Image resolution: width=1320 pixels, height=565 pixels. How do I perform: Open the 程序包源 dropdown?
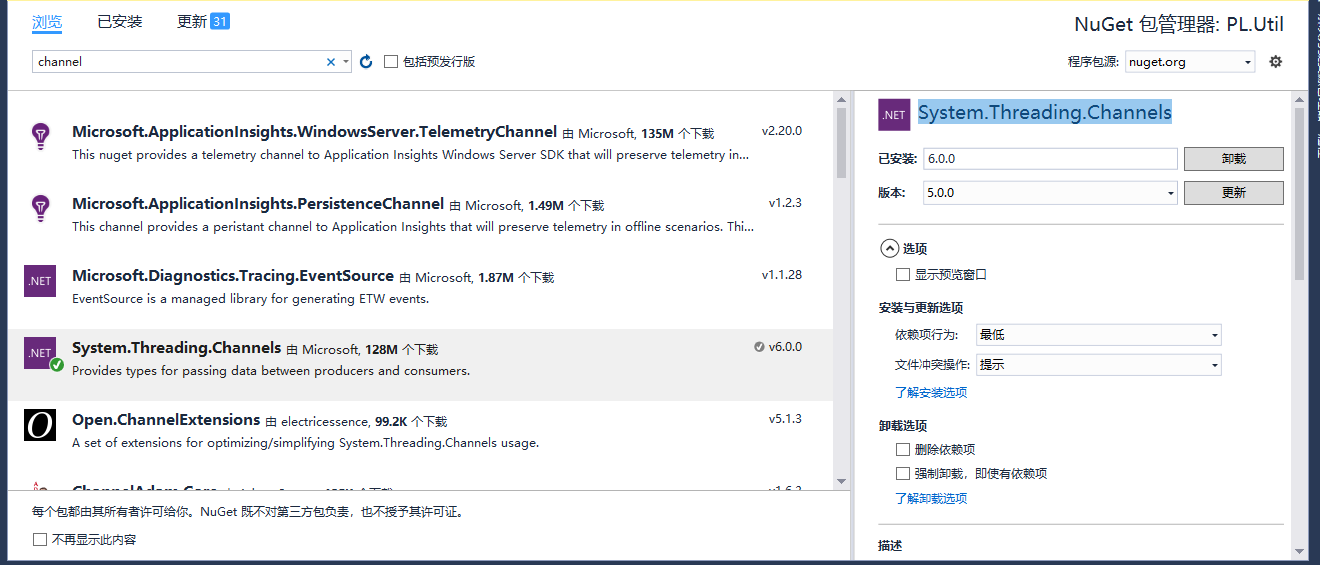[1190, 62]
